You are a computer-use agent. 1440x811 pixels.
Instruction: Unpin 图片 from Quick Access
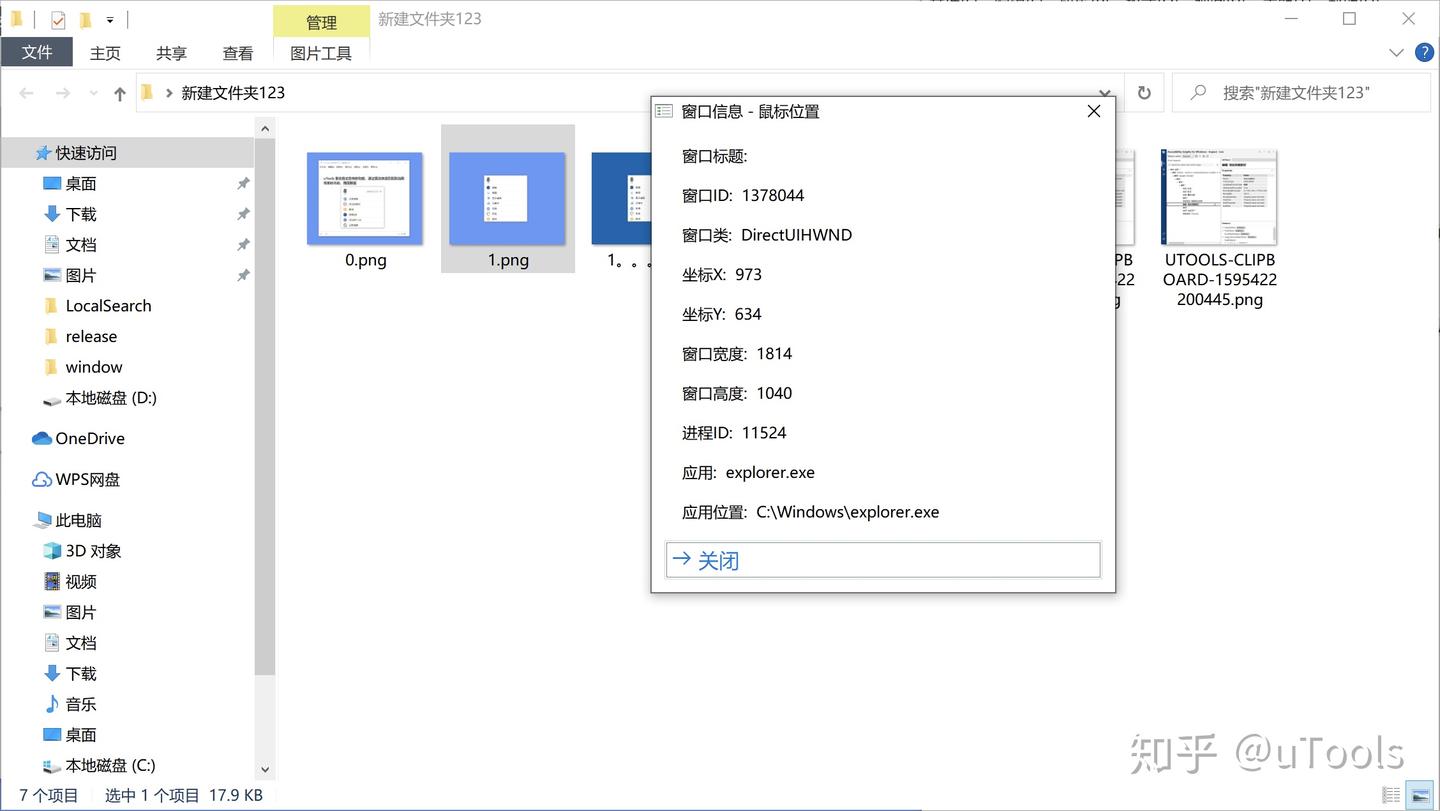pos(242,275)
